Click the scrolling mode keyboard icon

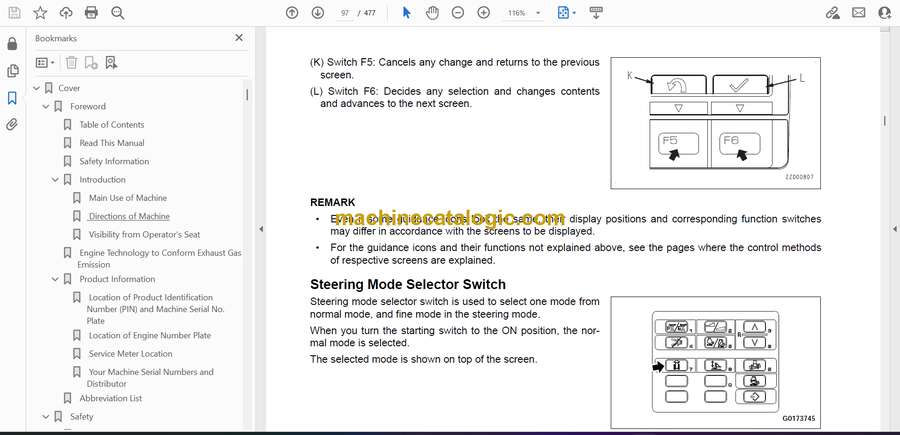tap(596, 13)
